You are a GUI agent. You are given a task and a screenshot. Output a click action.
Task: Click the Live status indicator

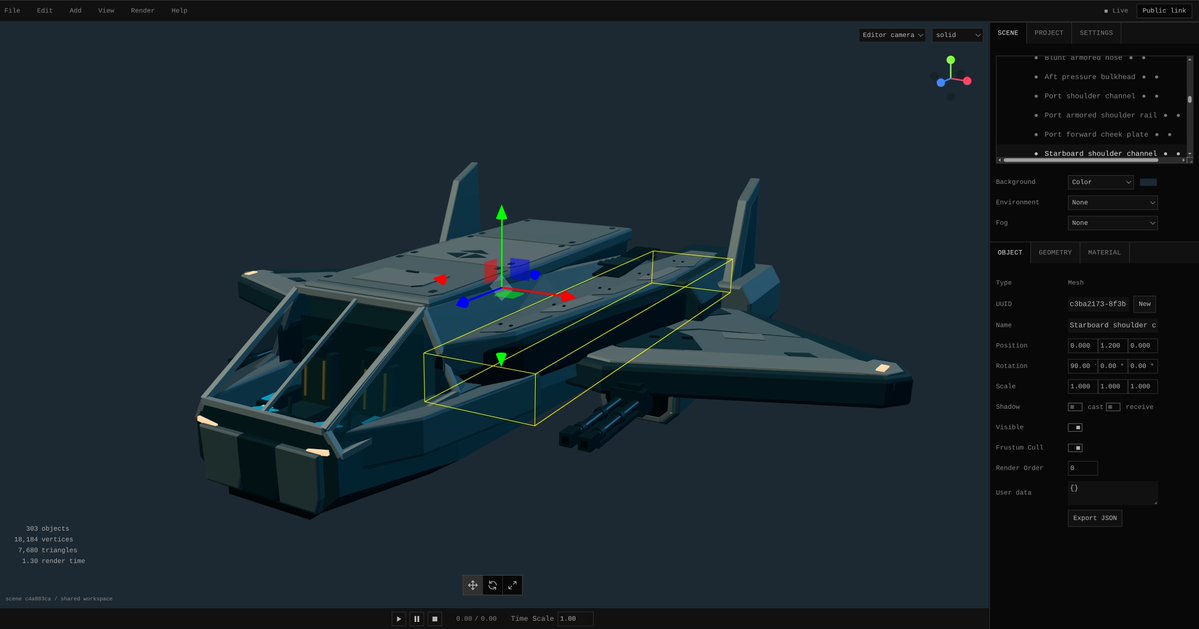pos(1116,11)
